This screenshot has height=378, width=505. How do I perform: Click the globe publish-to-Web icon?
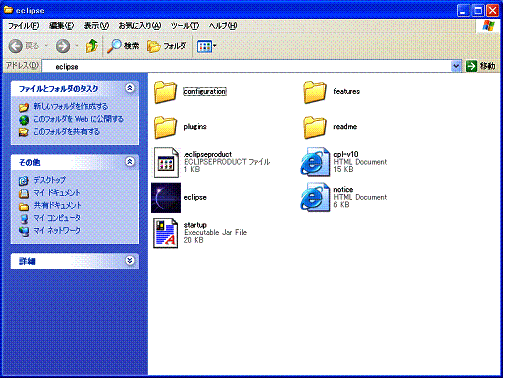24,120
